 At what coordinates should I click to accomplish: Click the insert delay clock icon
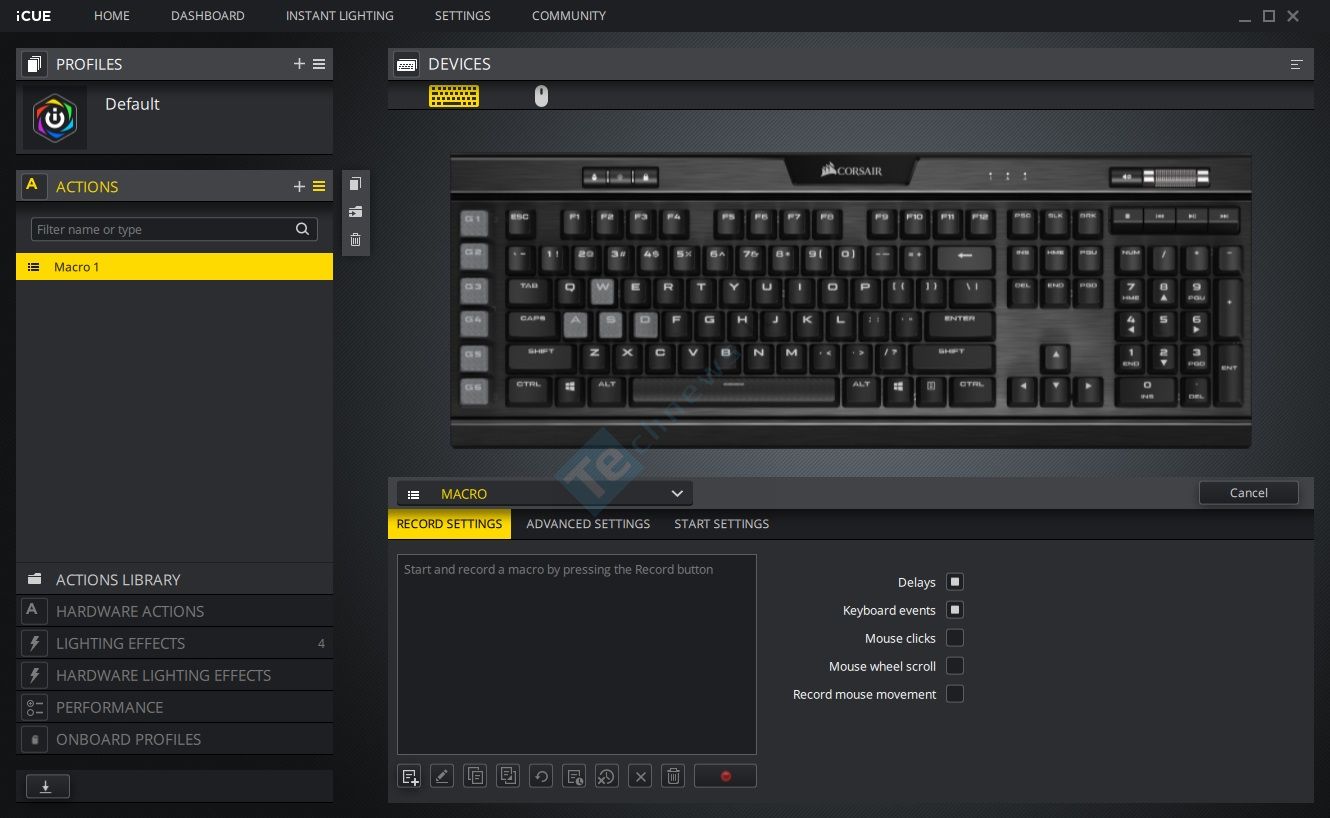[574, 776]
